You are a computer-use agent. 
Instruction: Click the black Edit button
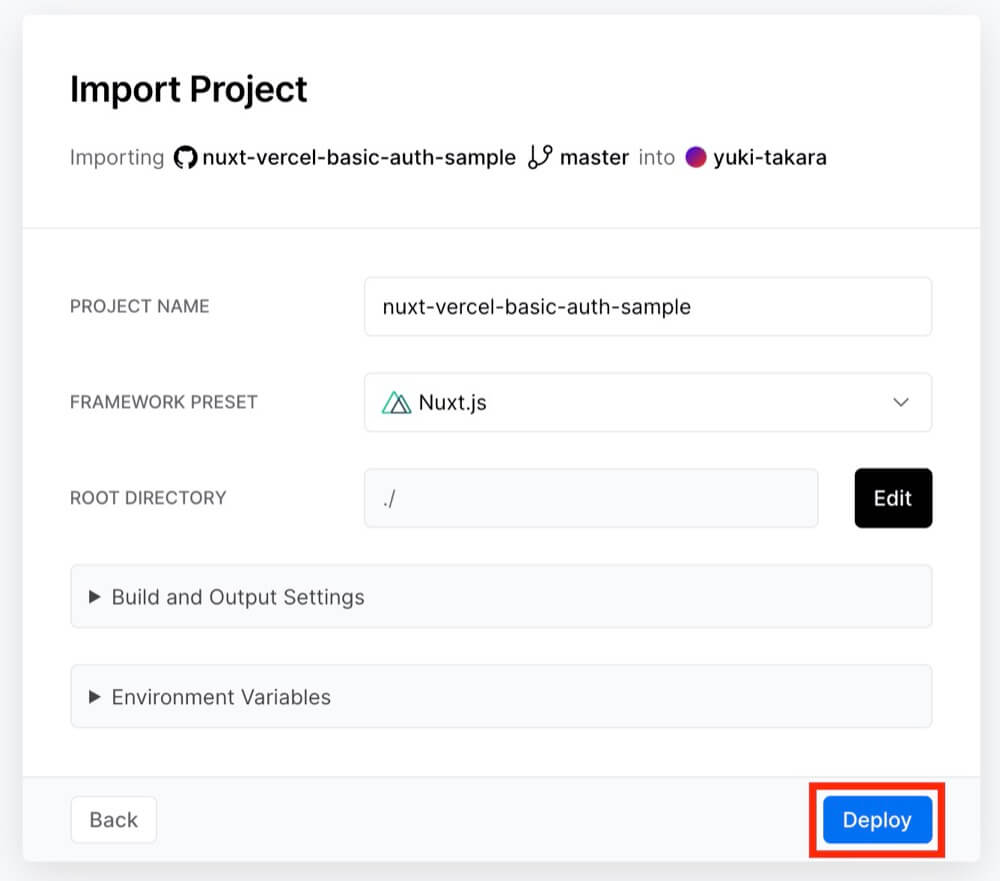(893, 498)
